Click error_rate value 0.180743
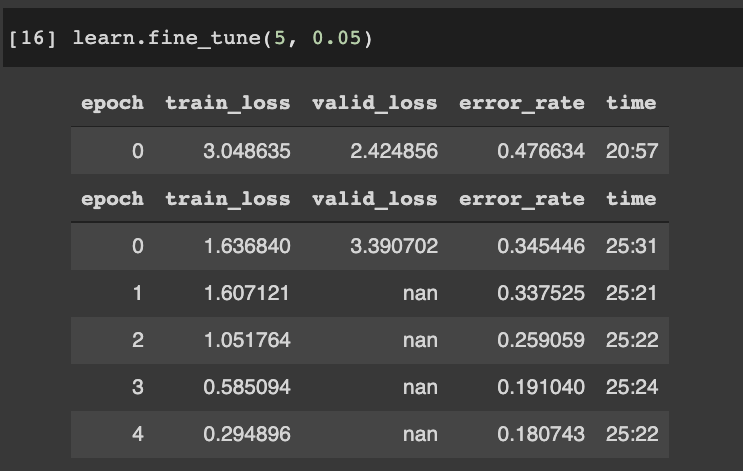 tap(541, 434)
